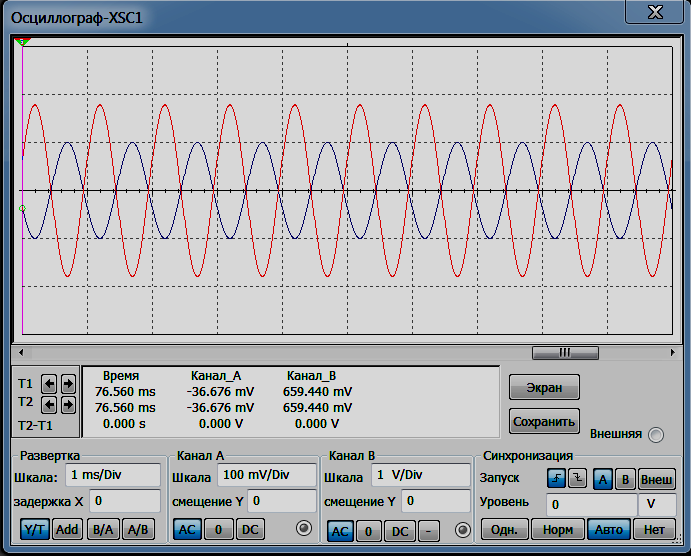This screenshot has width=691, height=556.
Task: Click the scrollbar left arrow
Action: [x=21, y=352]
